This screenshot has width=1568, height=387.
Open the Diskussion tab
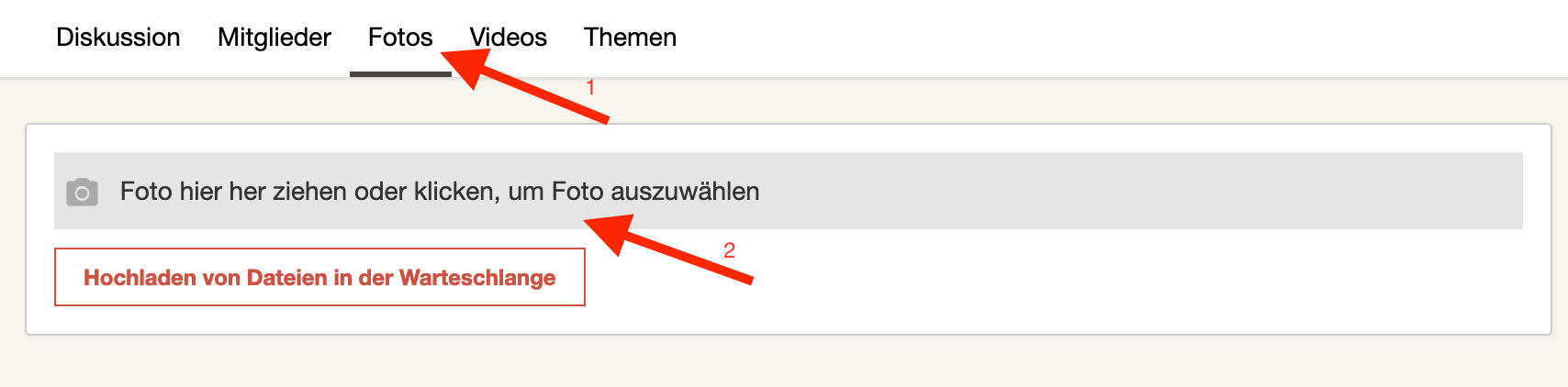[x=118, y=38]
